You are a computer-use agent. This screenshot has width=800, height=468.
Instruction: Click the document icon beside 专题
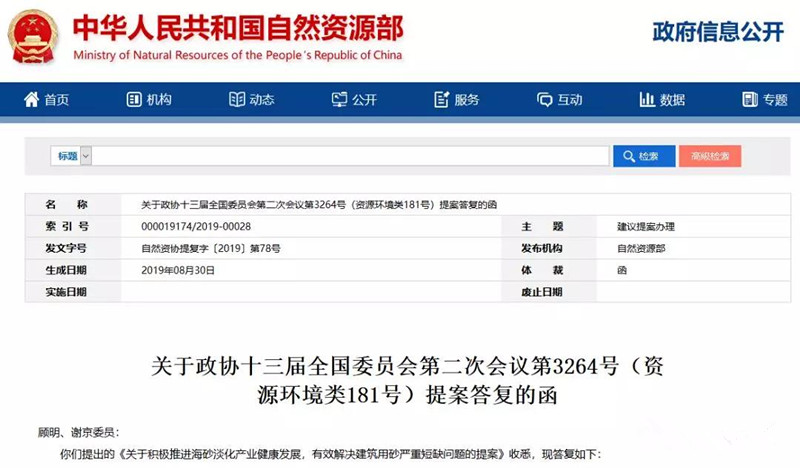pyautogui.click(x=750, y=100)
